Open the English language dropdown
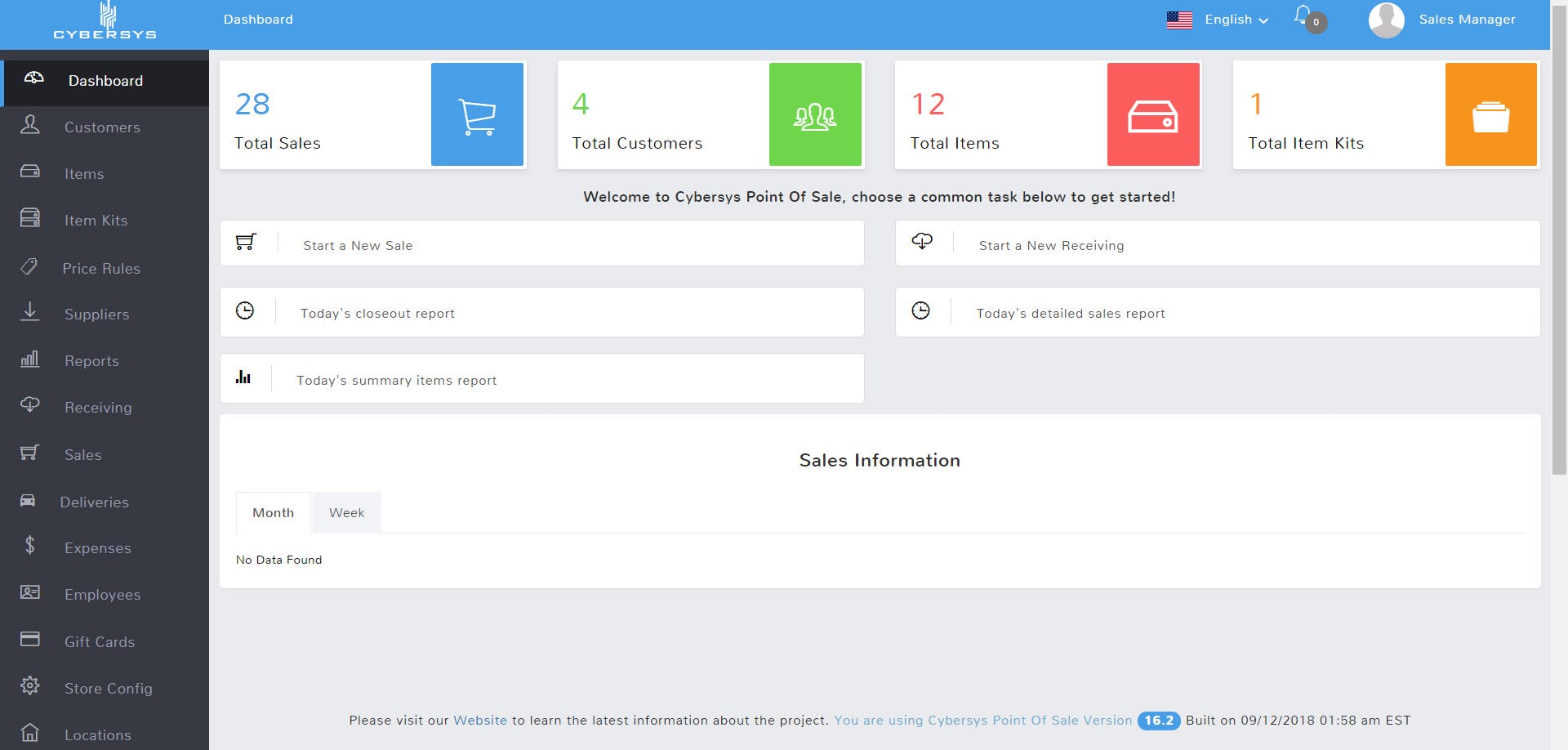 click(1228, 19)
